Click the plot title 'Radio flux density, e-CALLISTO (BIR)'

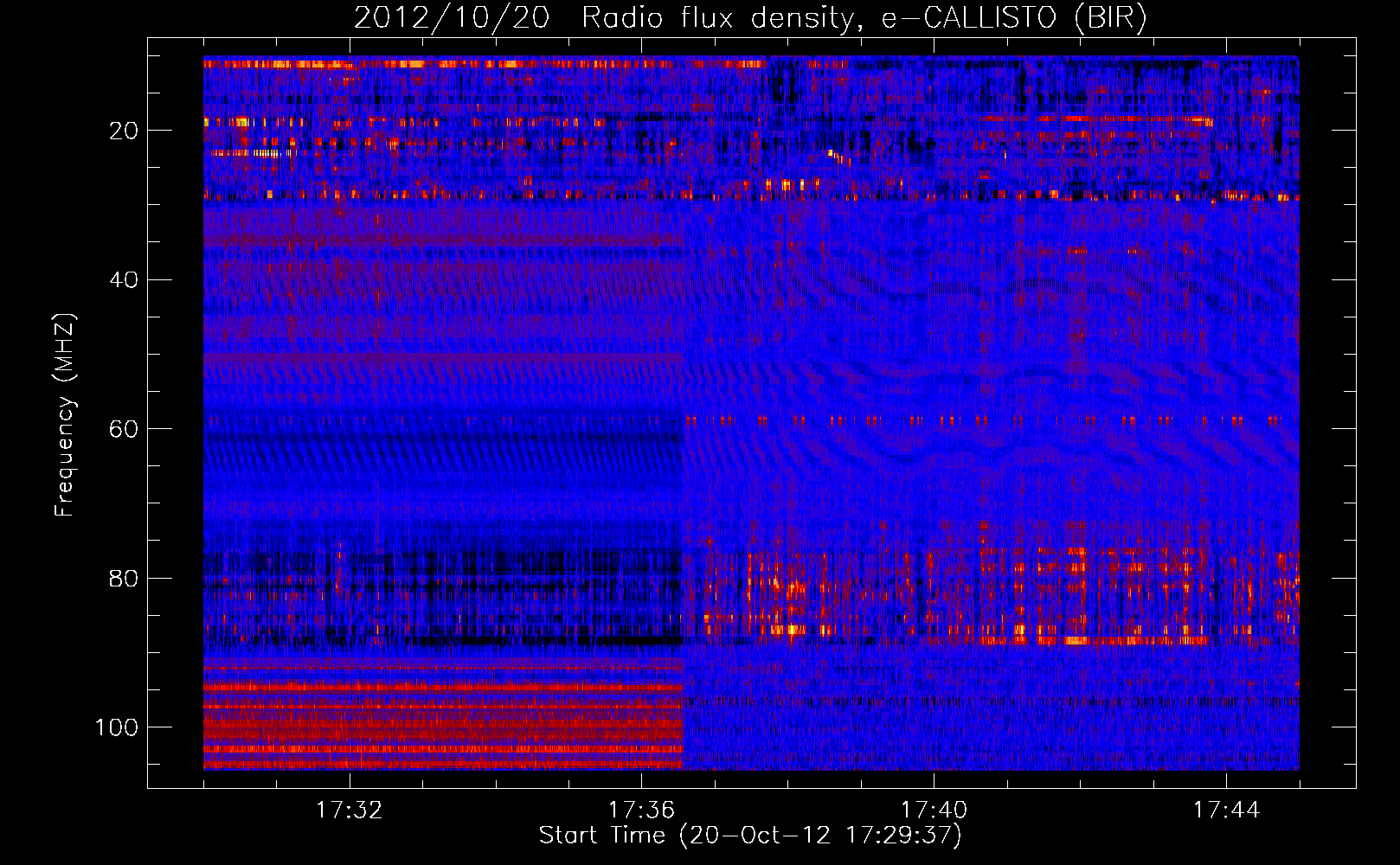click(864, 17)
